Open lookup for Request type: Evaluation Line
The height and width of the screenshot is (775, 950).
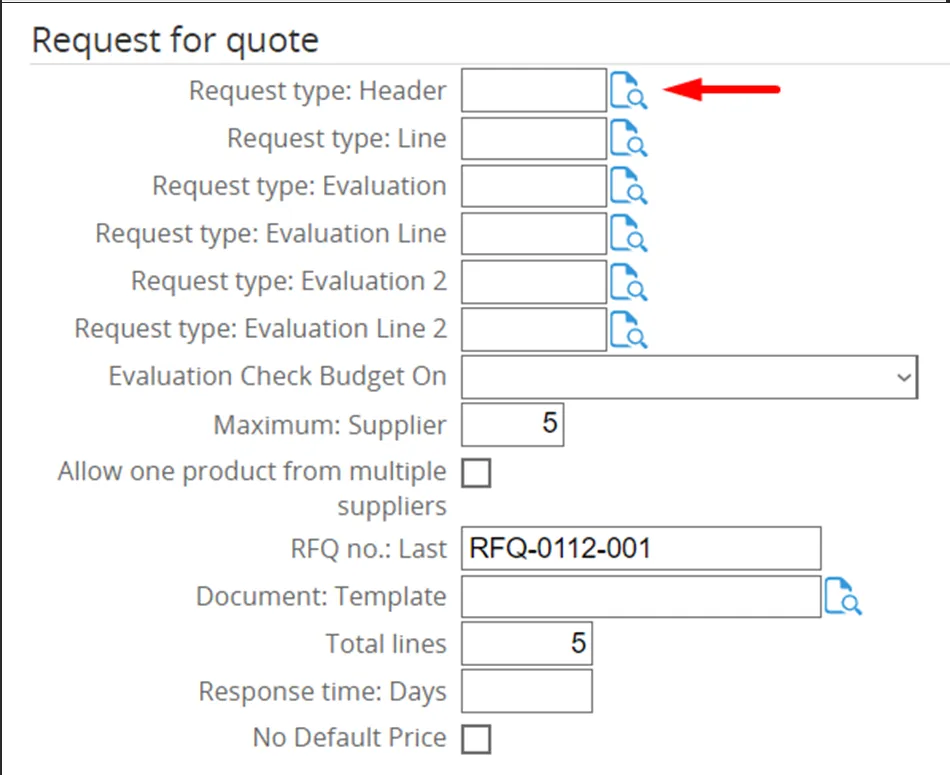coord(629,234)
